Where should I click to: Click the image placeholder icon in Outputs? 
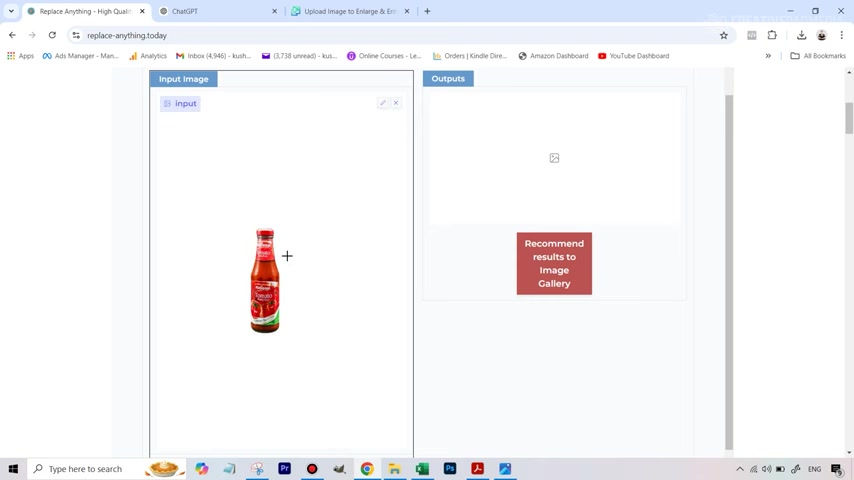coord(554,158)
